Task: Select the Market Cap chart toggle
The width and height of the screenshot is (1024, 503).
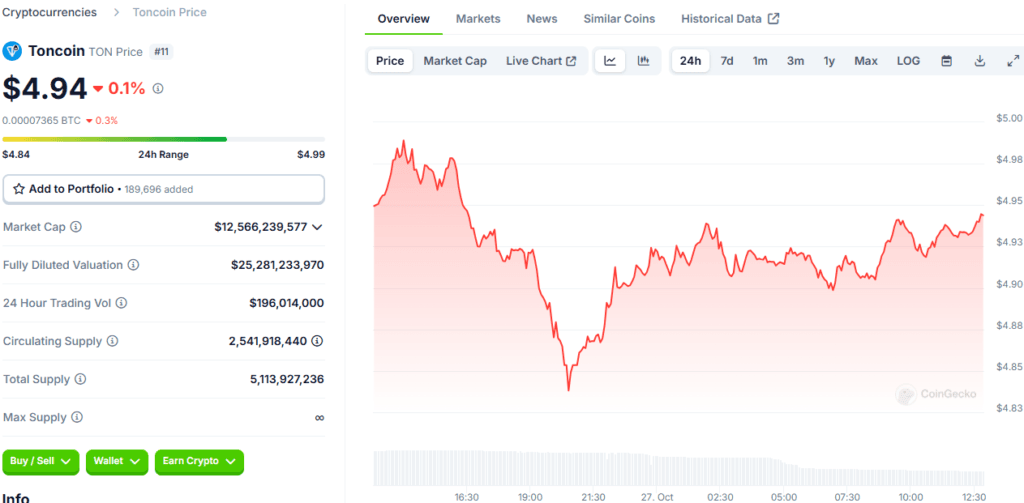Action: coord(455,61)
